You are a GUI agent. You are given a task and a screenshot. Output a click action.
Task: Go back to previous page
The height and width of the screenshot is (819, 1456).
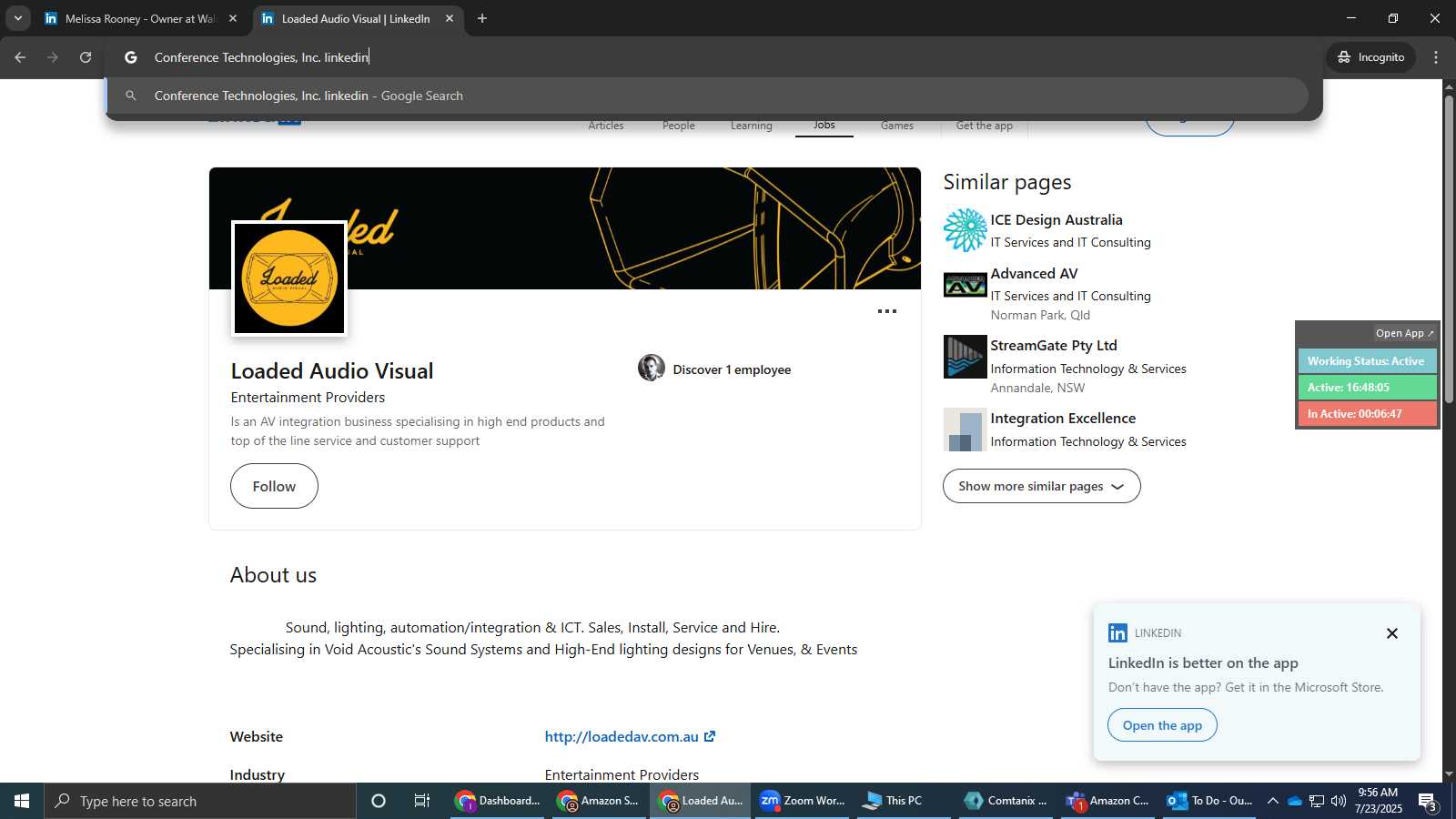(20, 57)
